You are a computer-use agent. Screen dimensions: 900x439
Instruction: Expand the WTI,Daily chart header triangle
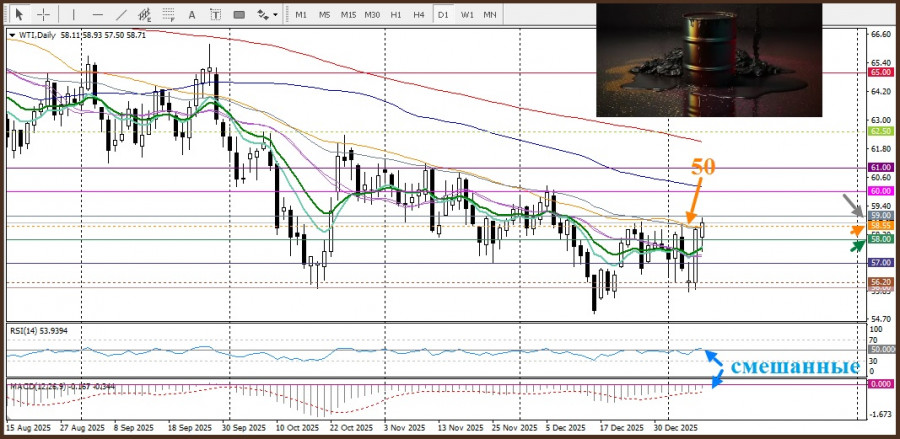12,34
